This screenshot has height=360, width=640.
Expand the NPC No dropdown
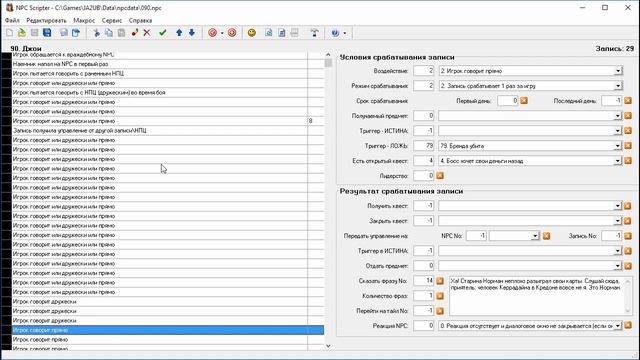point(535,236)
